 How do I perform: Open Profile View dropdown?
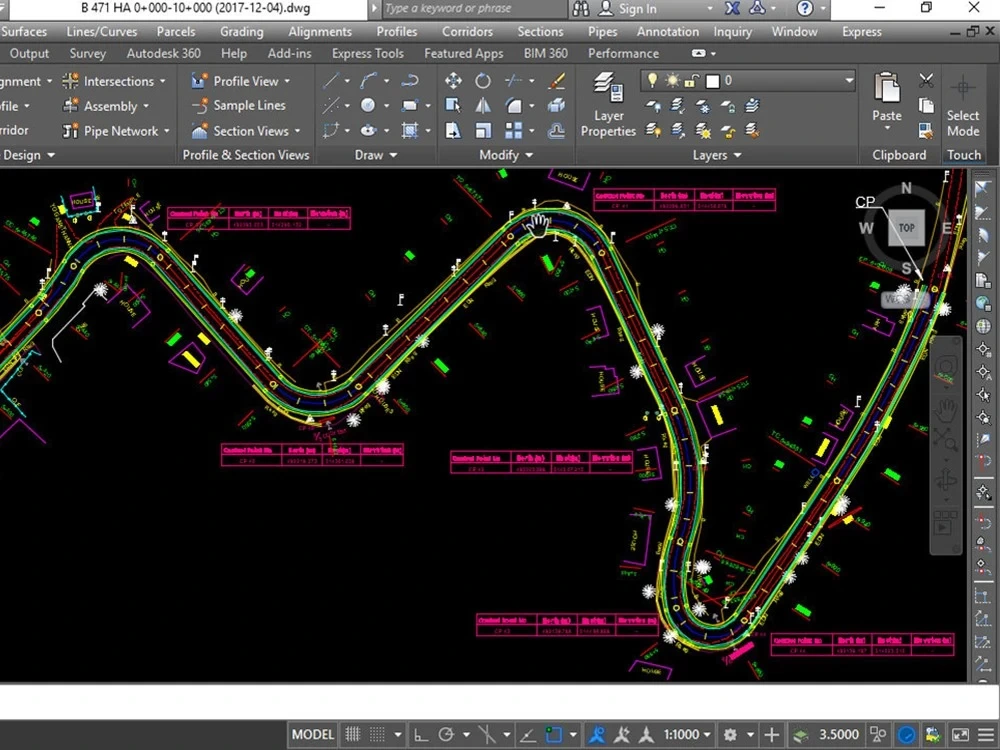(287, 81)
